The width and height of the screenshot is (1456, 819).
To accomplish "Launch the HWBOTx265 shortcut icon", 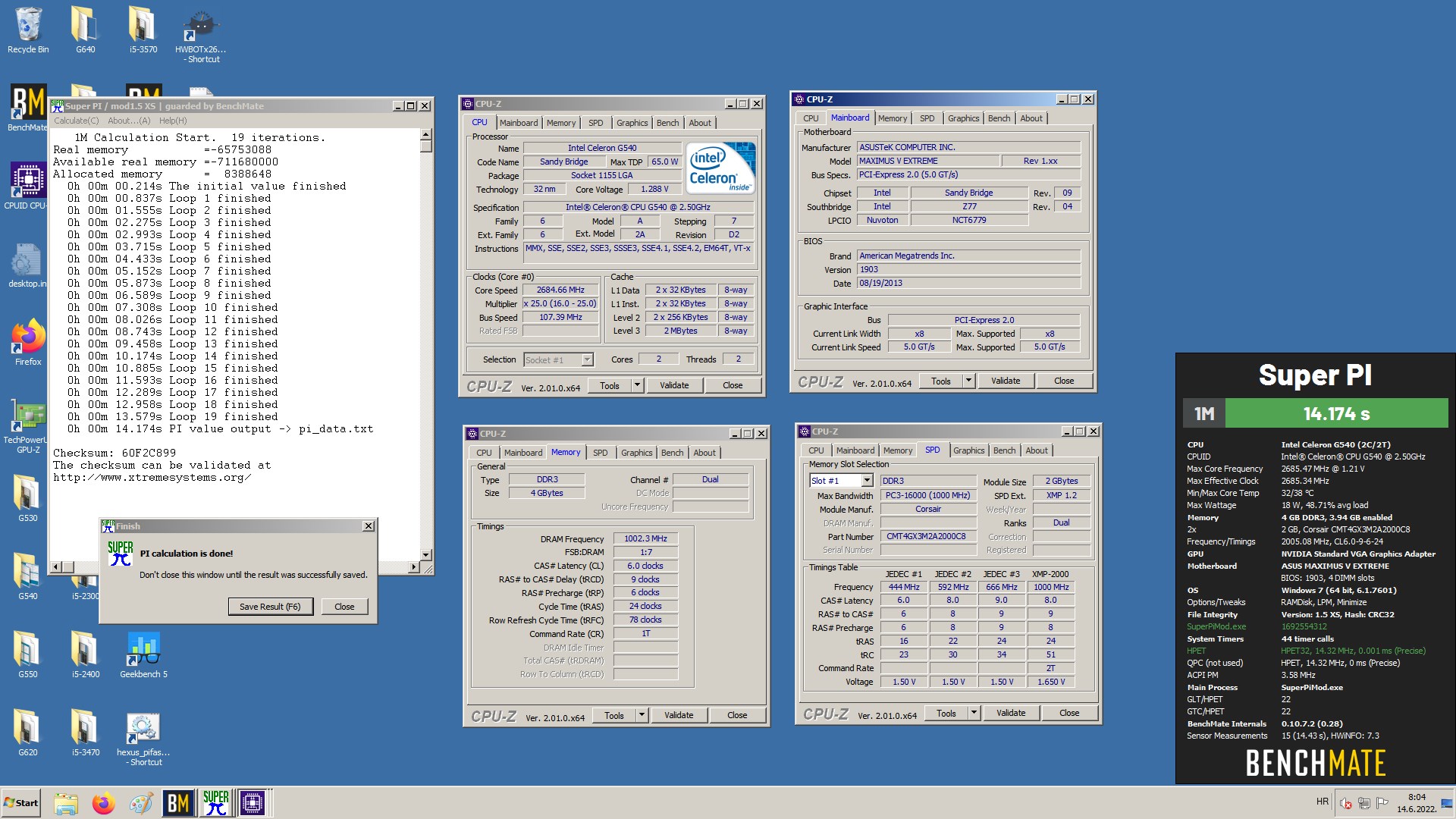I will point(201,35).
